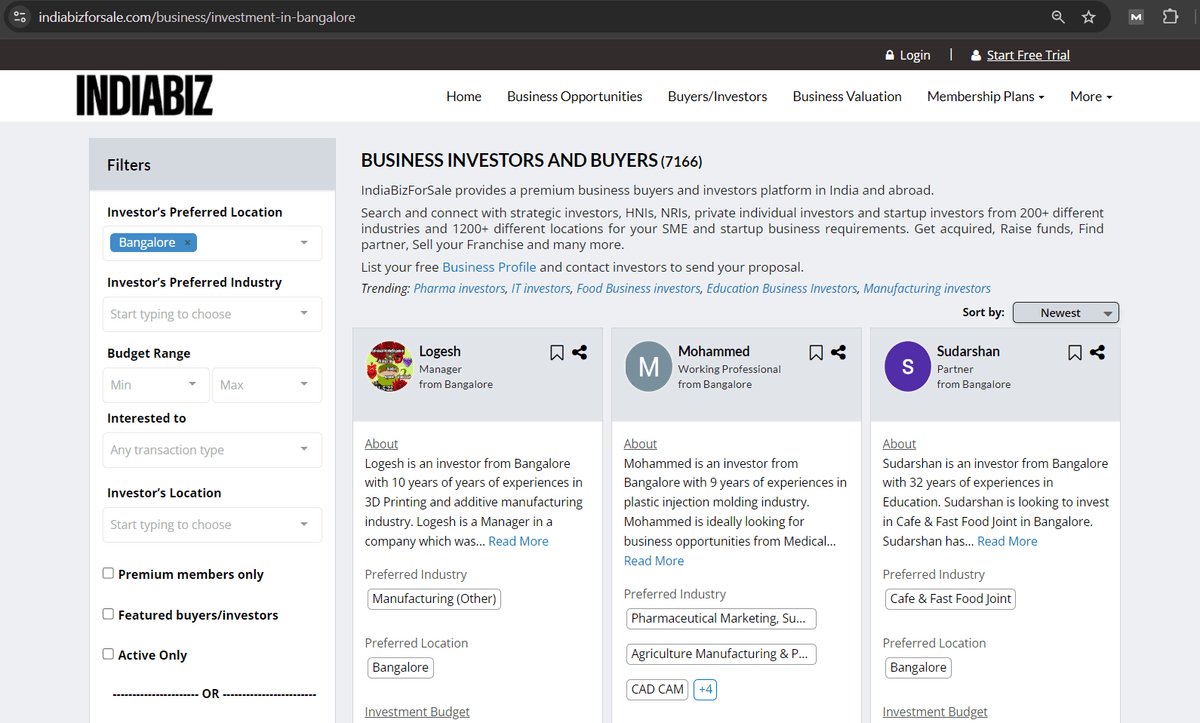Click the Login link
The height and width of the screenshot is (723, 1200).
pyautogui.click(x=908, y=55)
